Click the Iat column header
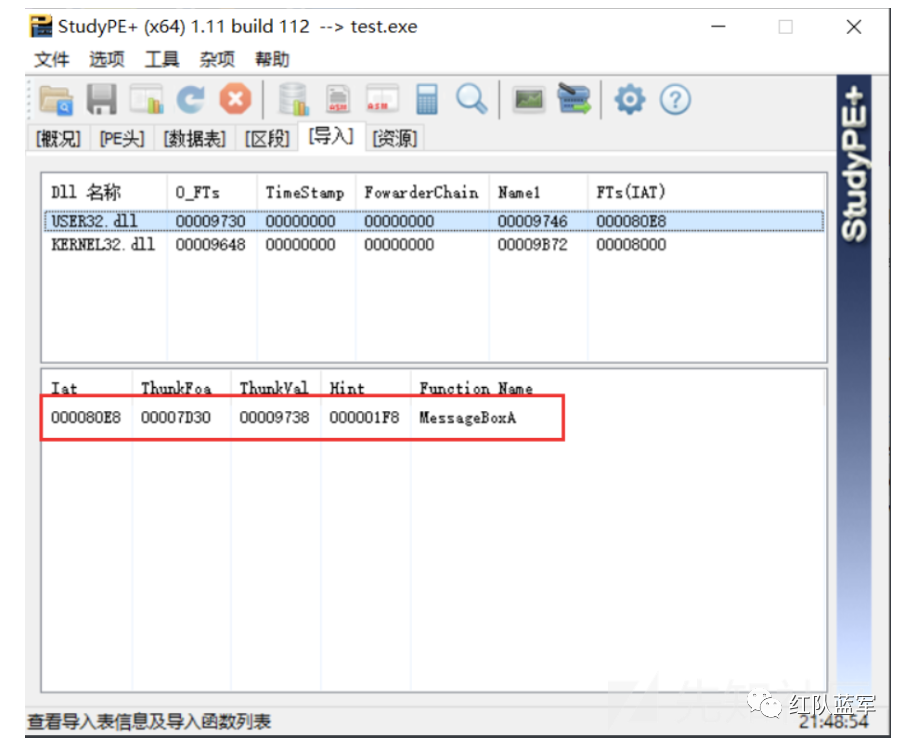This screenshot has height=745, width=906. coord(87,387)
